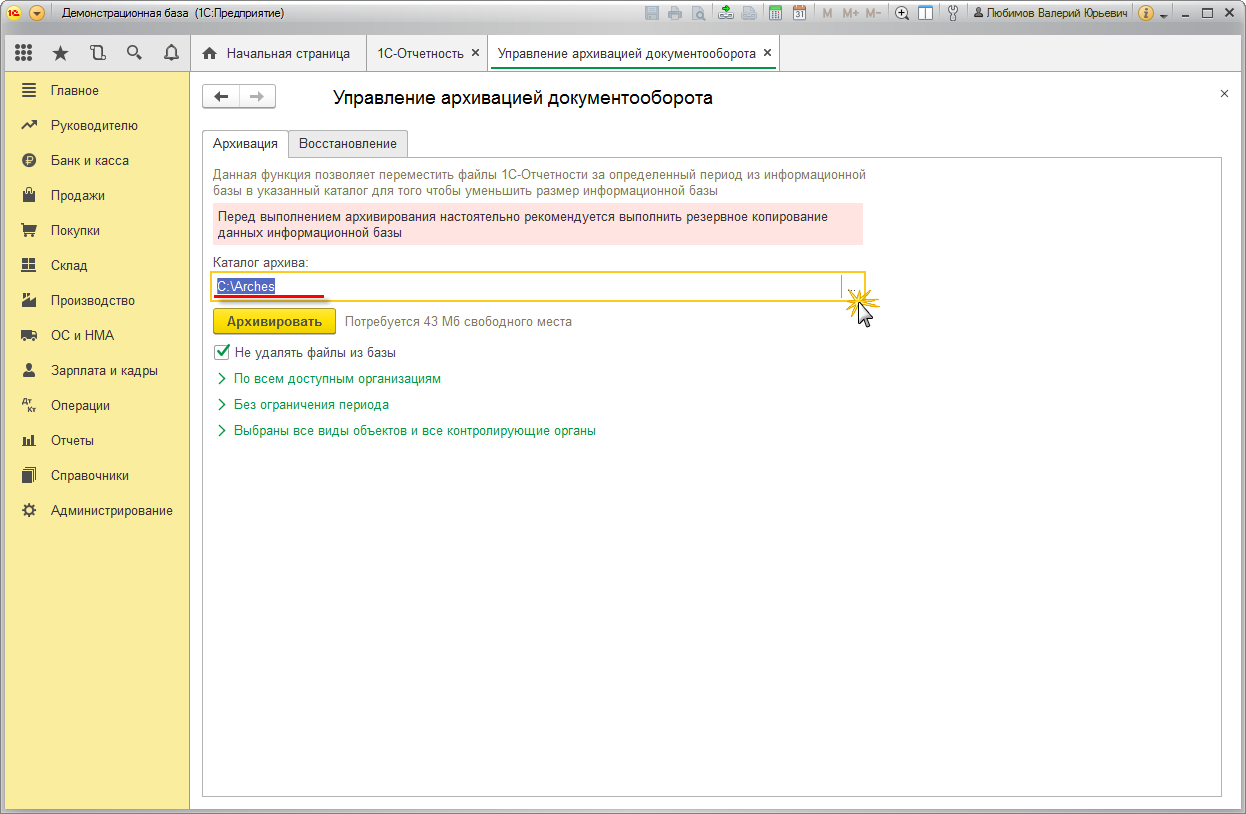
Task: Open the dropdown arrow beside info icon
Action: [1164, 15]
